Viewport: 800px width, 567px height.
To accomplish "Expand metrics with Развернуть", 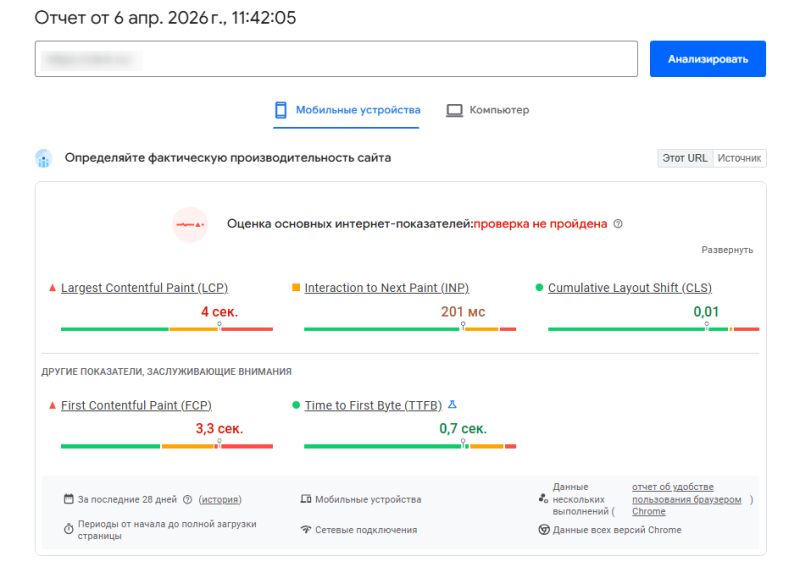I will pos(727,250).
